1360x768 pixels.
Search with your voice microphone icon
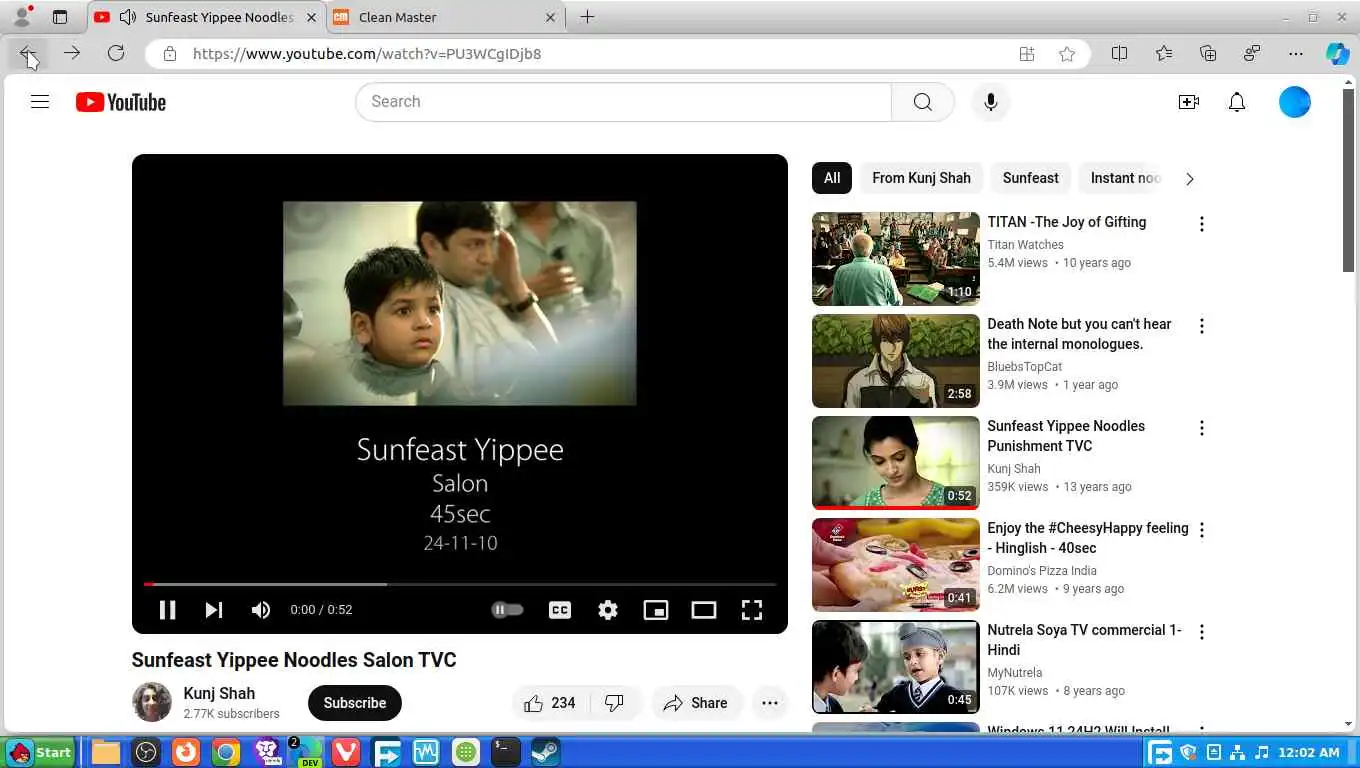pos(991,102)
